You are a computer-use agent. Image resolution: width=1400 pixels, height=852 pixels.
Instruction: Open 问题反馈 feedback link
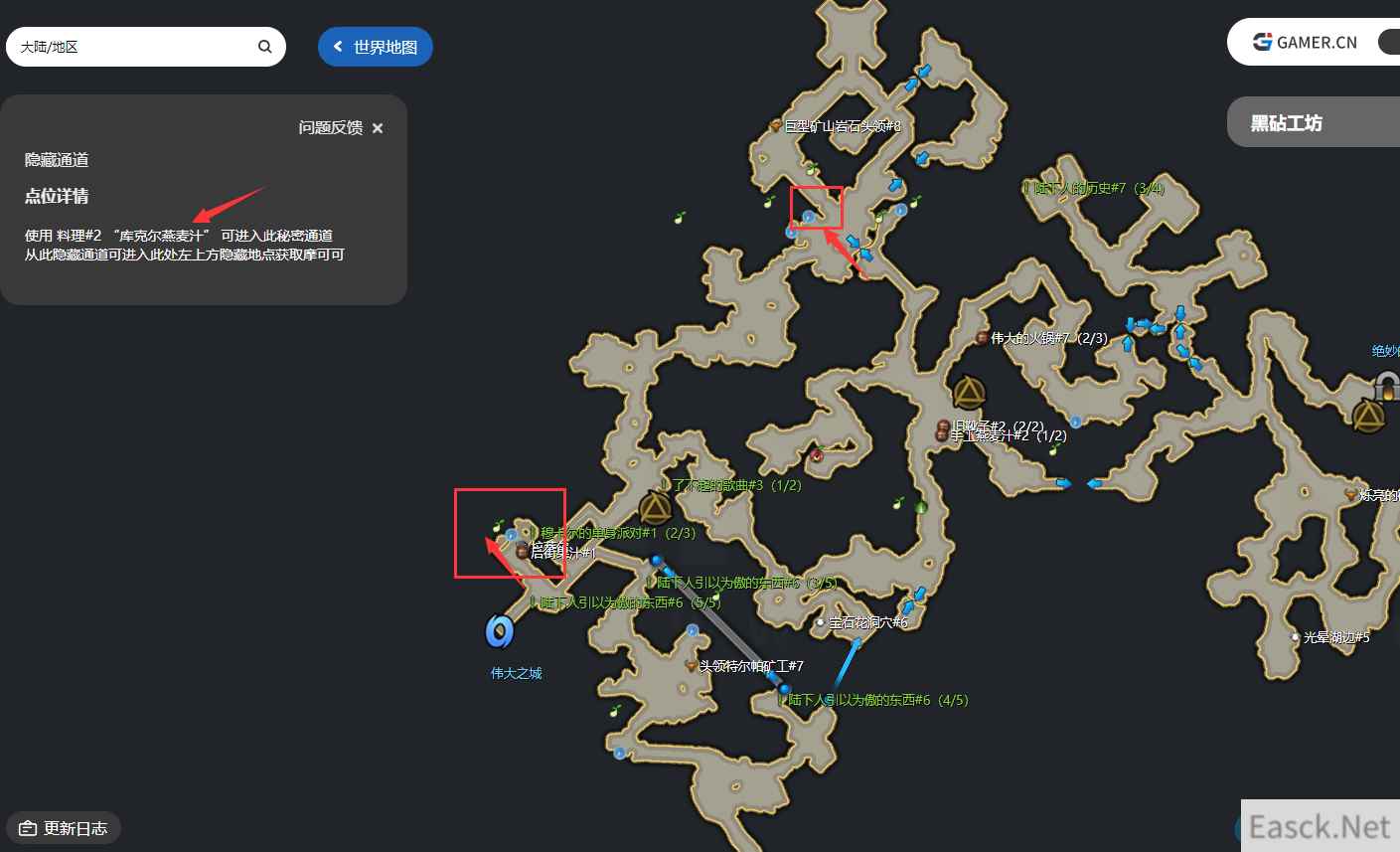(x=330, y=128)
